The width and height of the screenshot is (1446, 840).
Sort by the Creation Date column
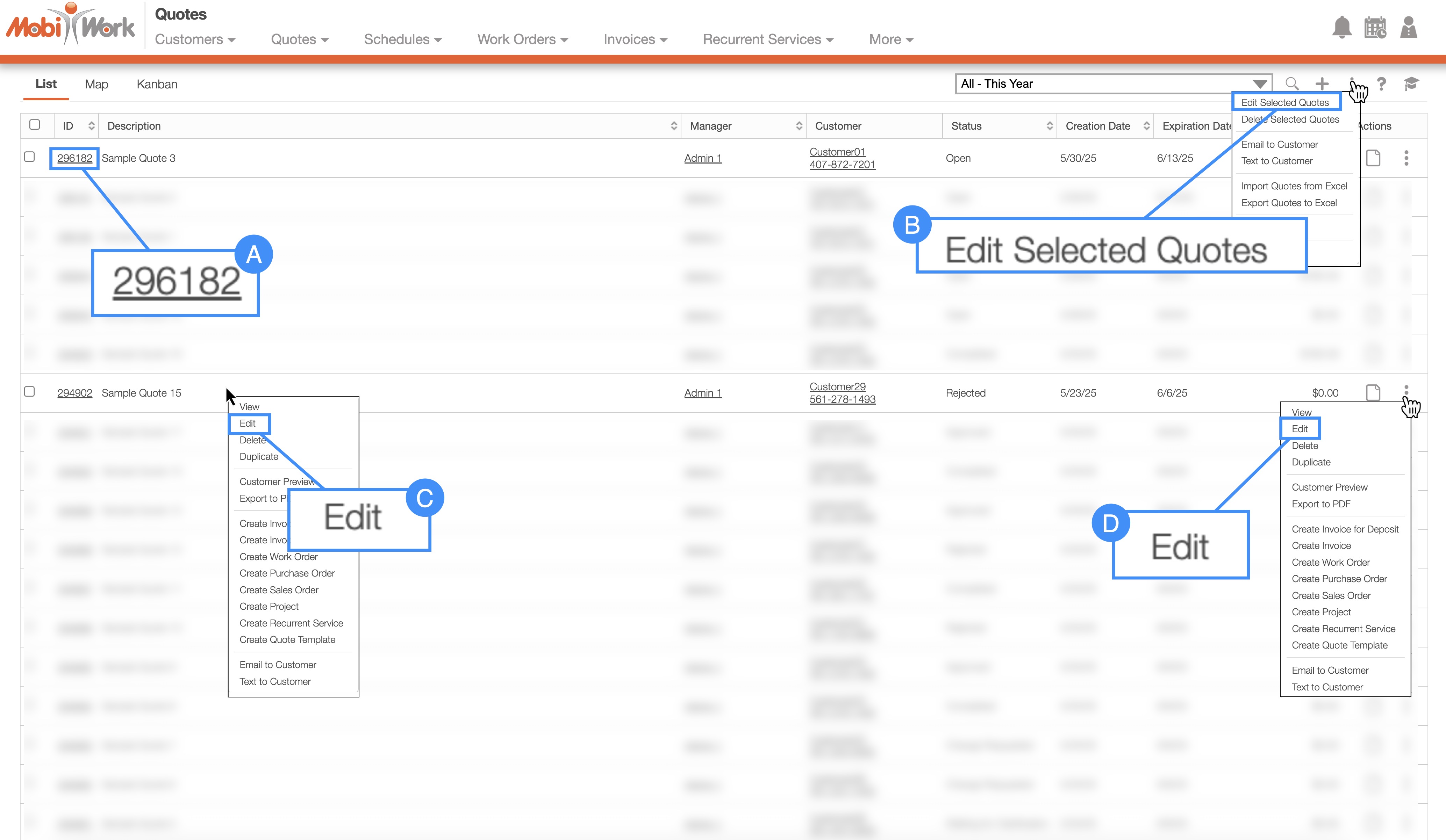click(x=1097, y=125)
